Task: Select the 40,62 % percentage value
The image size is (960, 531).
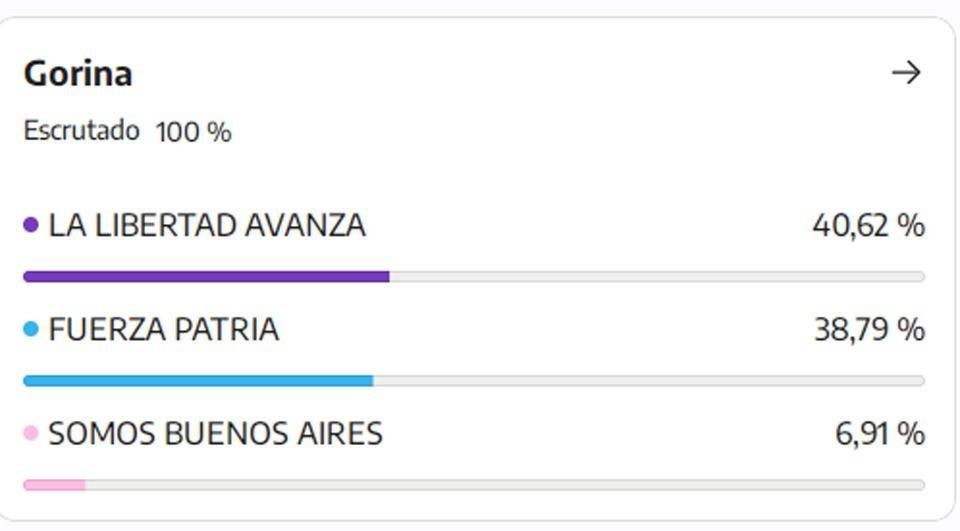Action: coord(869,225)
